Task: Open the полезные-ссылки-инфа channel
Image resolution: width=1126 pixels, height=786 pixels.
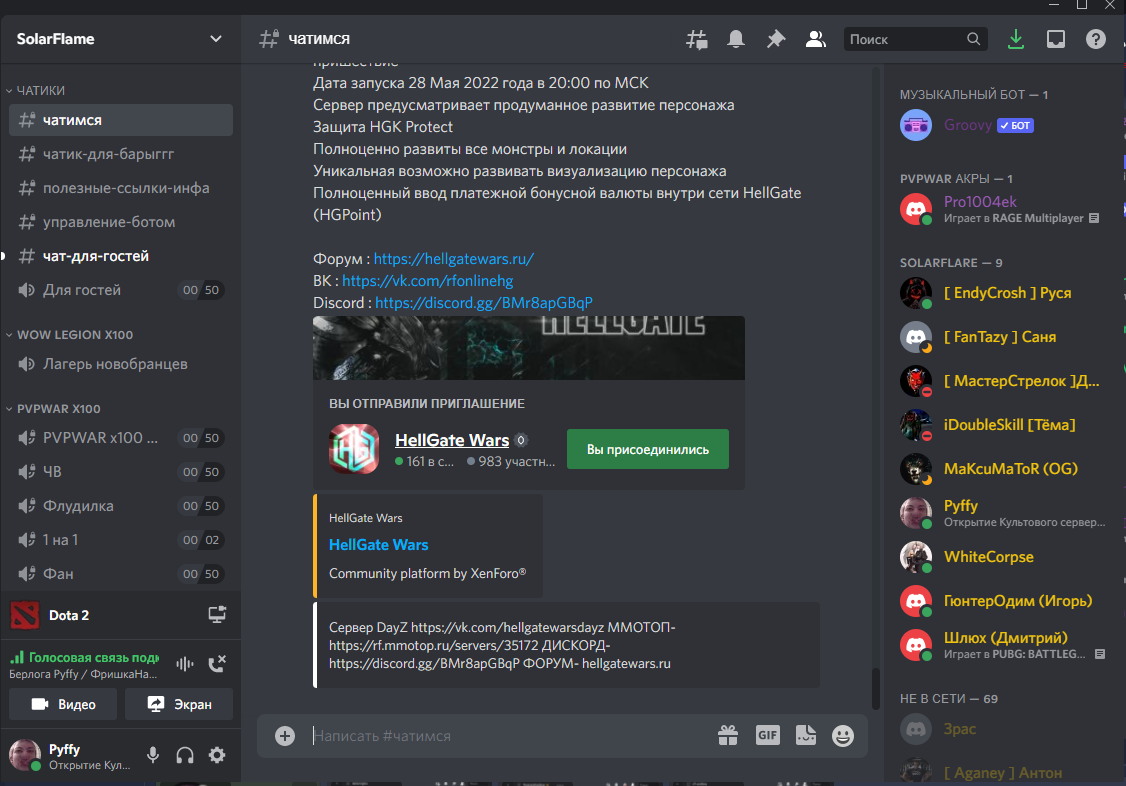Action: 121,188
